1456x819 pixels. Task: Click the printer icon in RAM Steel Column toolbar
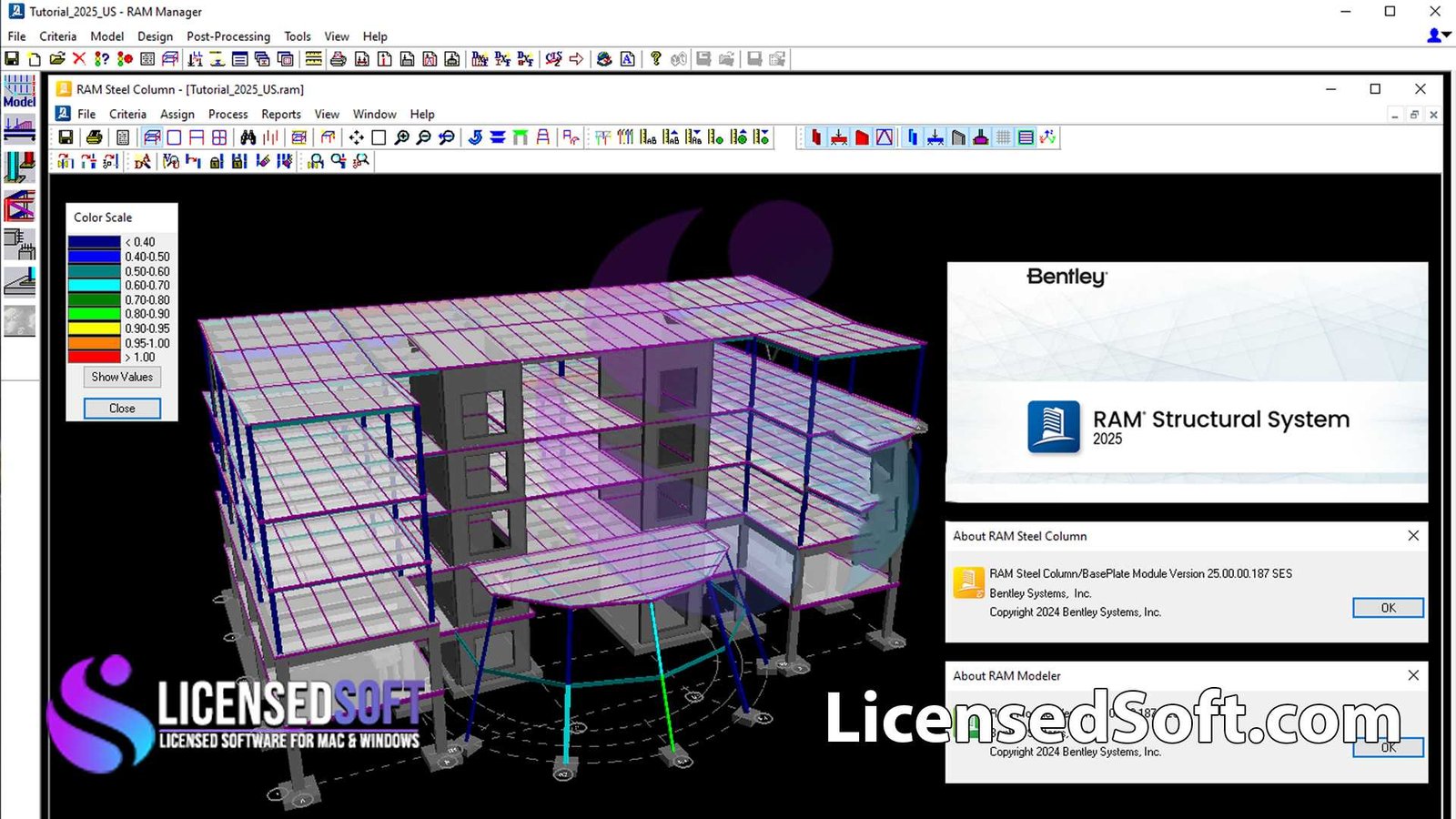[x=94, y=137]
